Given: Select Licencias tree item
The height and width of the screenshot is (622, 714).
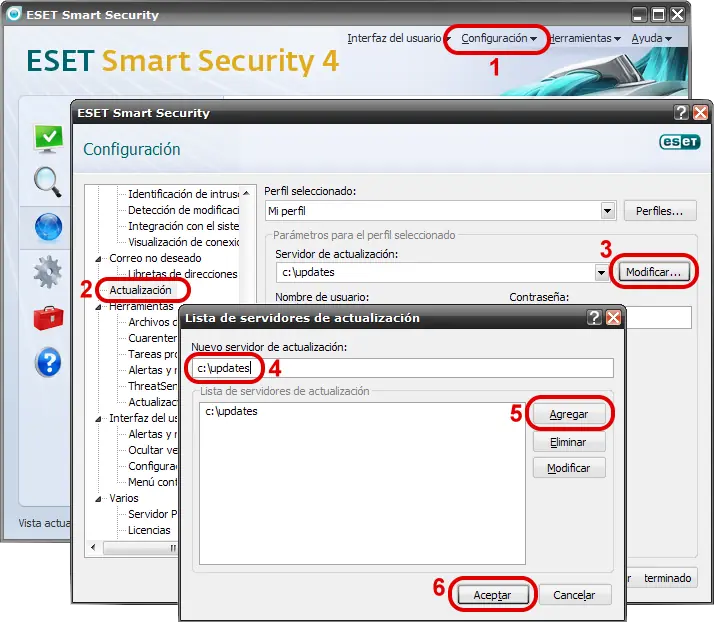Looking at the screenshot, I should click(149, 530).
